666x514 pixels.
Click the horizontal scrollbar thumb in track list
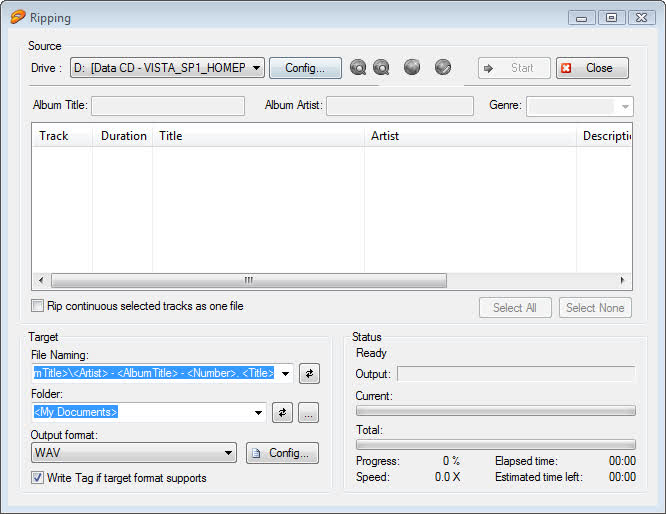click(x=249, y=280)
